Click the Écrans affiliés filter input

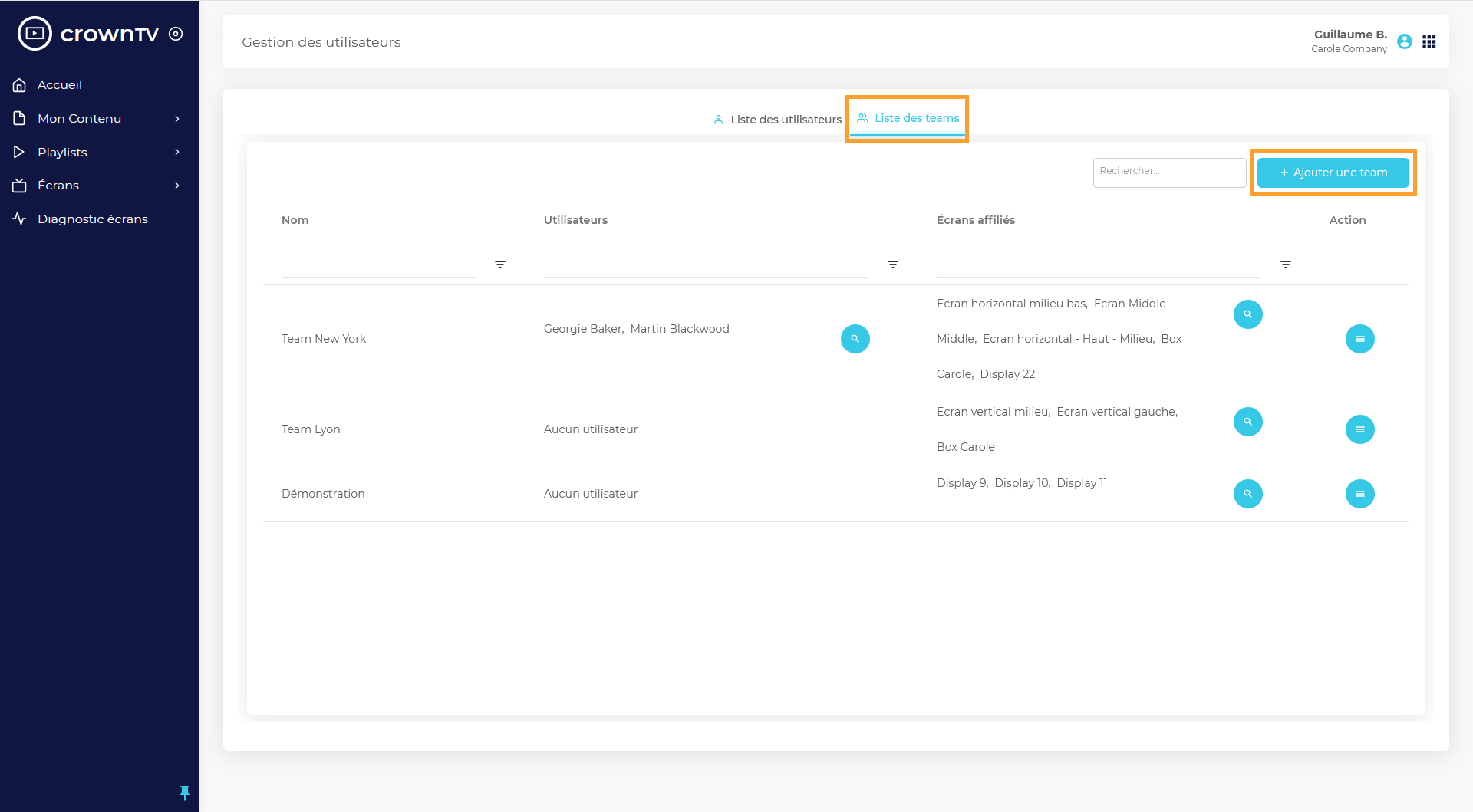tap(1099, 265)
